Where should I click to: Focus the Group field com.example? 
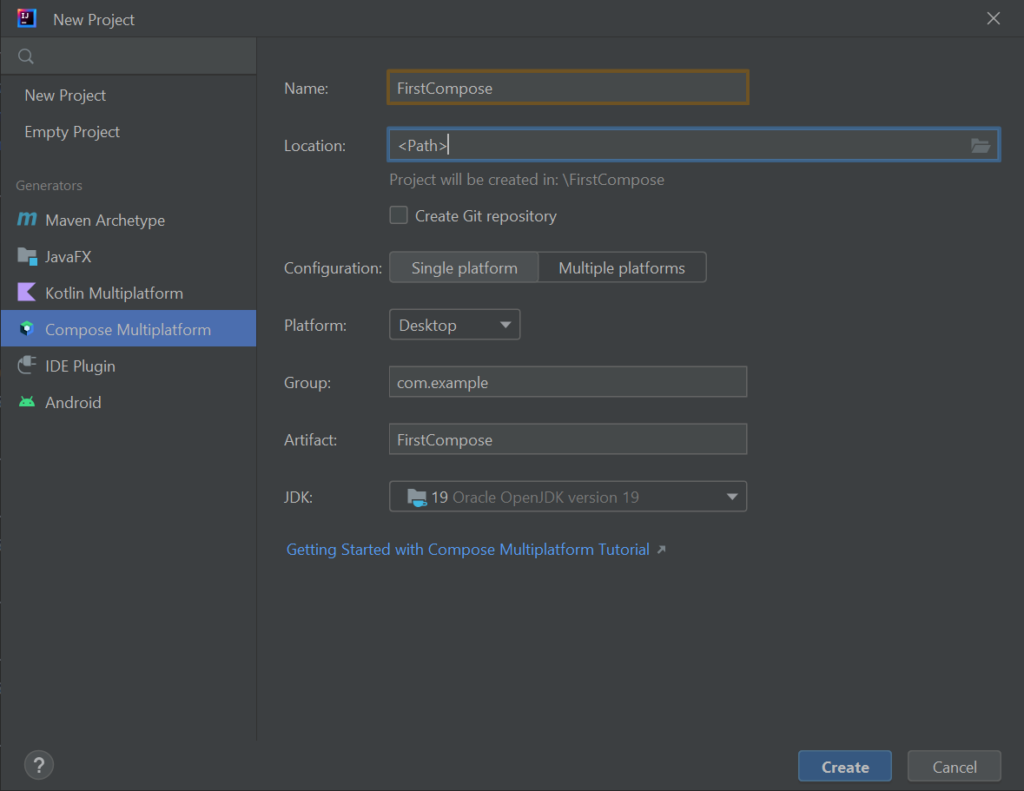point(568,382)
